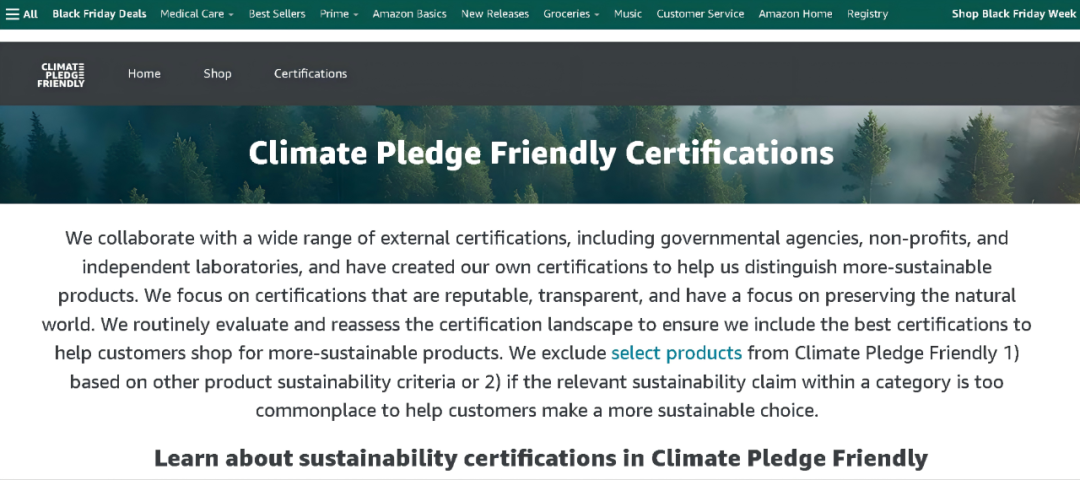Viewport: 1080px width, 480px height.
Task: Open the Music section
Action: [628, 14]
